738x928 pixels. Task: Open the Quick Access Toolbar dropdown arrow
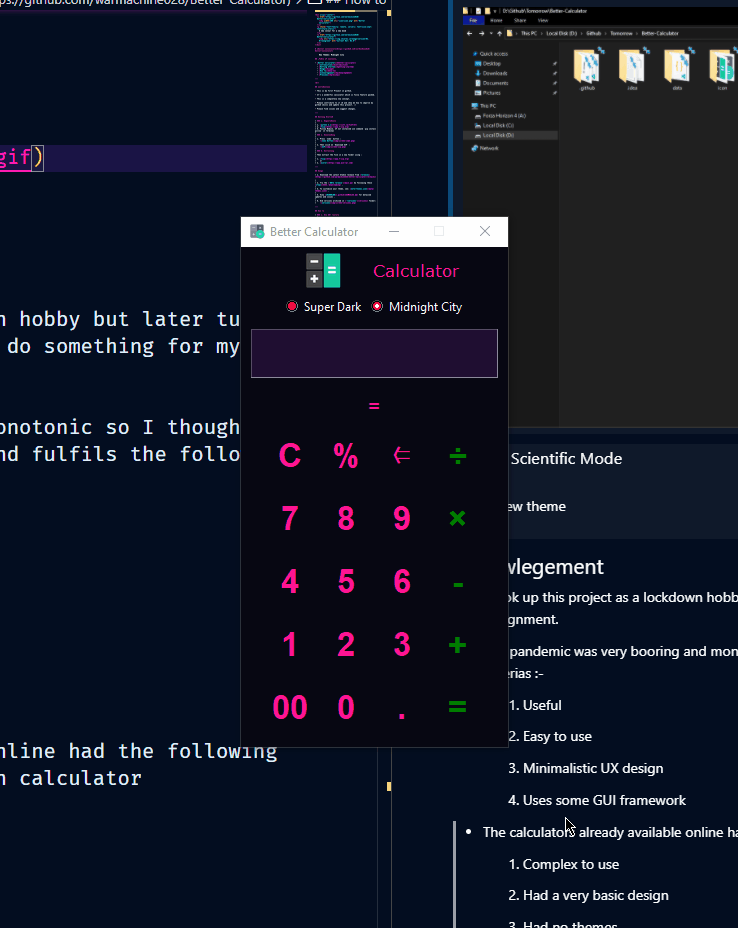(495, 11)
